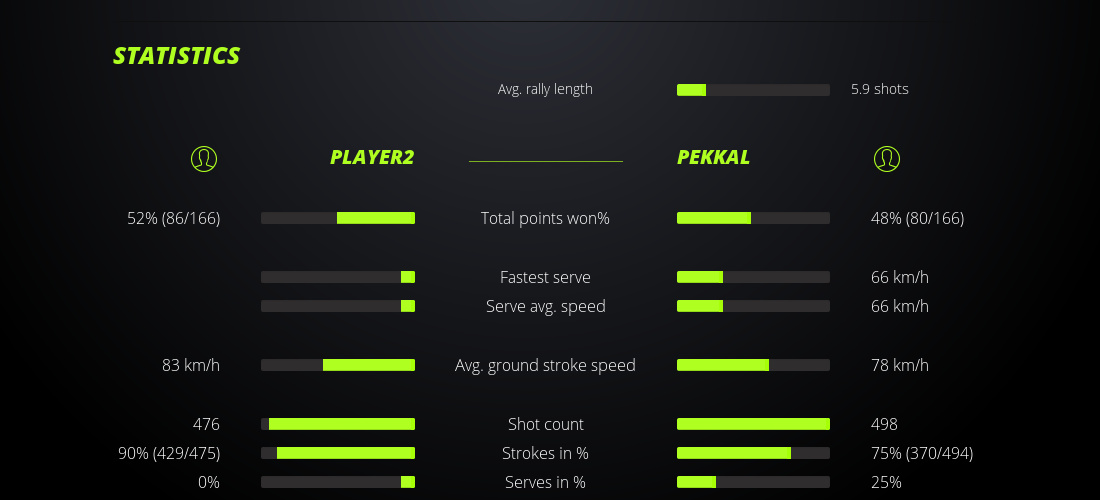Click the Total points won% label
Image resolution: width=1100 pixels, height=500 pixels.
pyautogui.click(x=545, y=218)
